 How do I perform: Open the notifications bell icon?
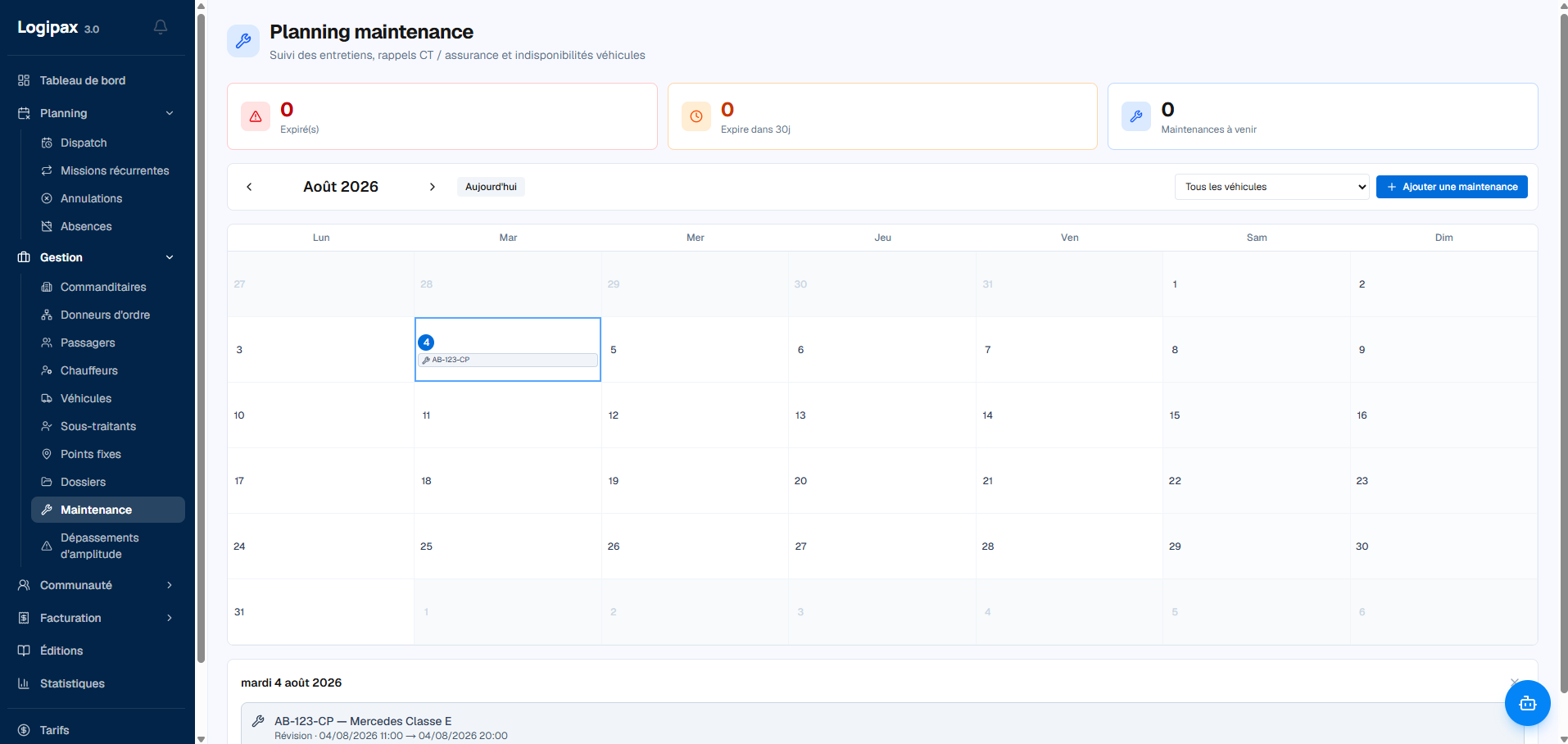point(161,27)
